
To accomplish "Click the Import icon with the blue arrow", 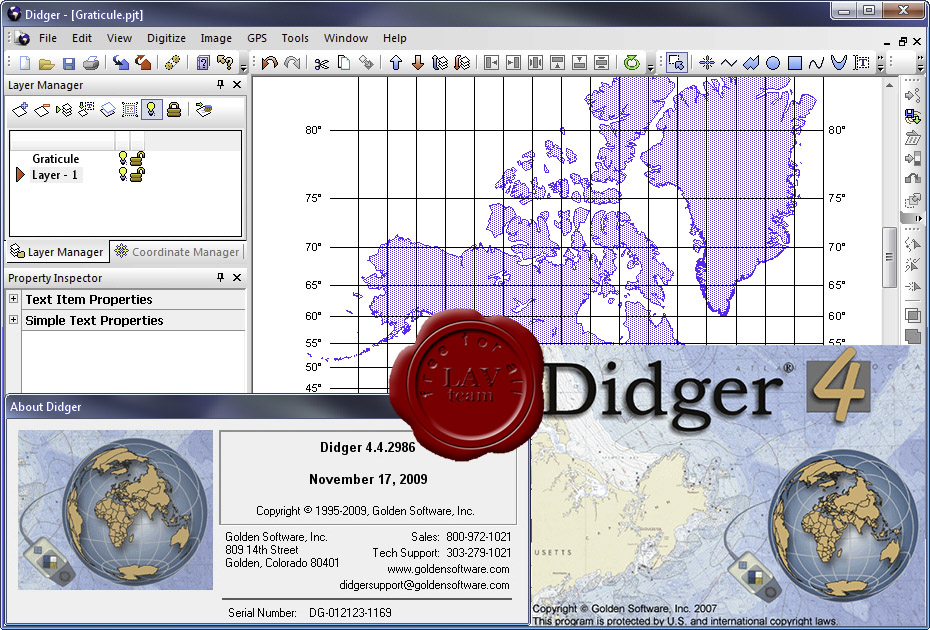I will tap(120, 63).
